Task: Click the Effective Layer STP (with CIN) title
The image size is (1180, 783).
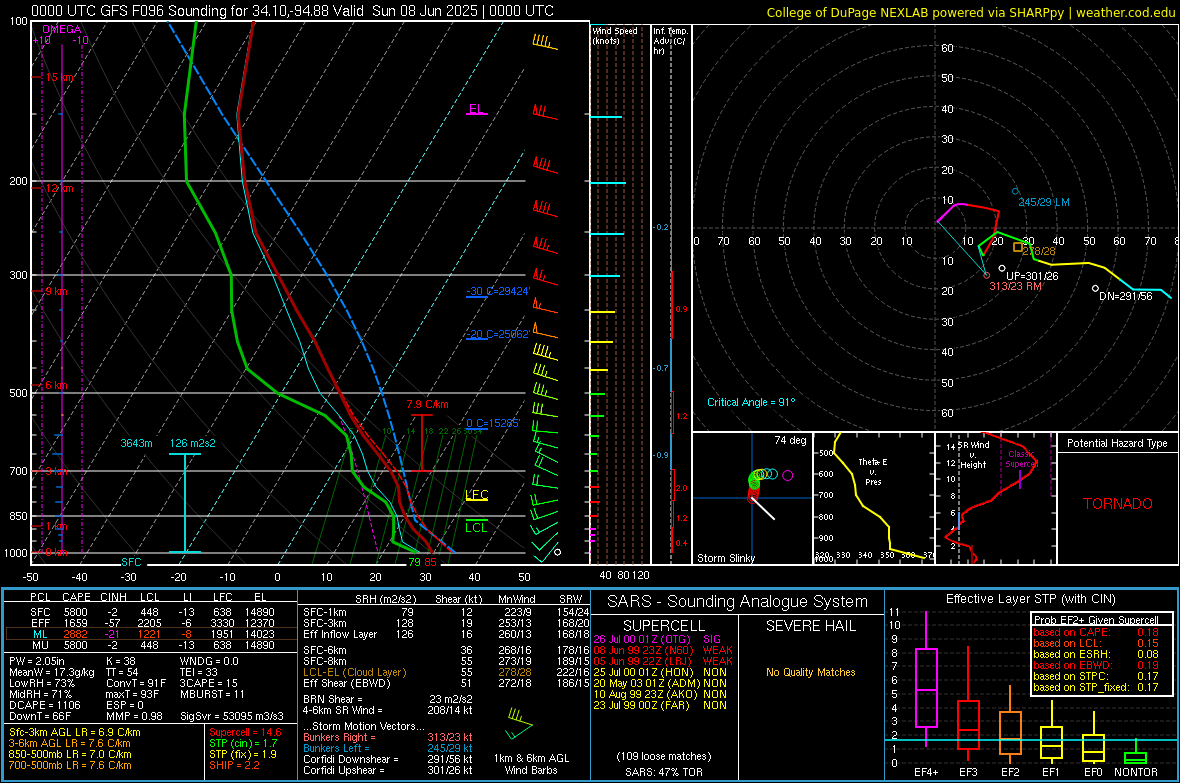Action: pyautogui.click(x=1030, y=599)
